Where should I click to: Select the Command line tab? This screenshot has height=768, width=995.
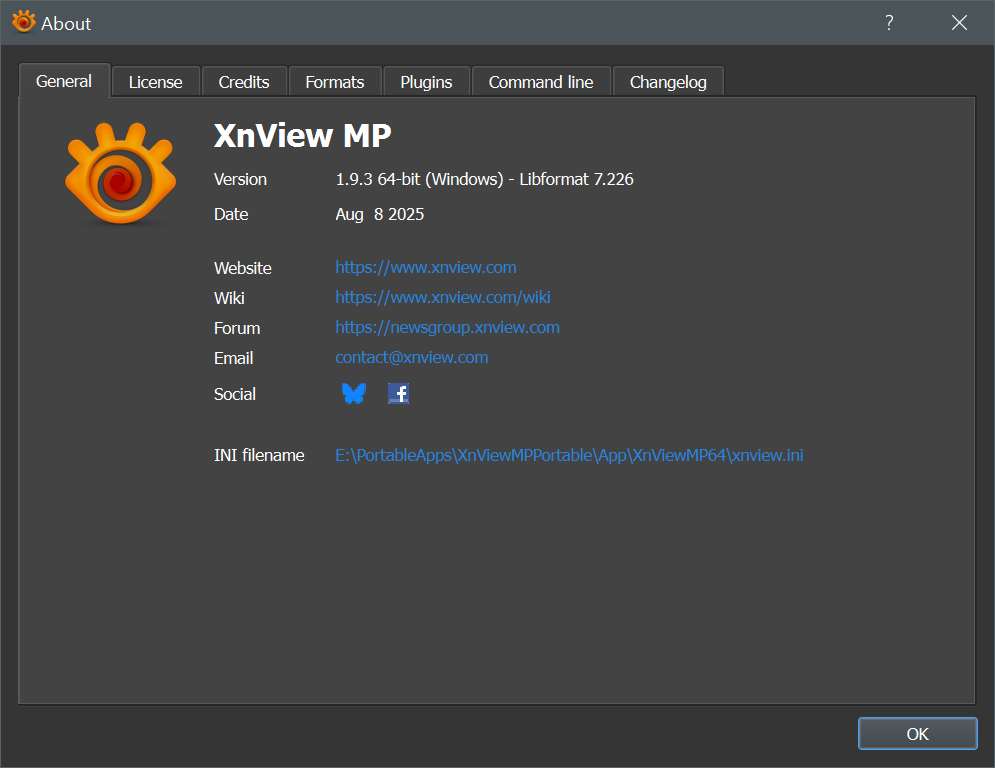tap(541, 82)
